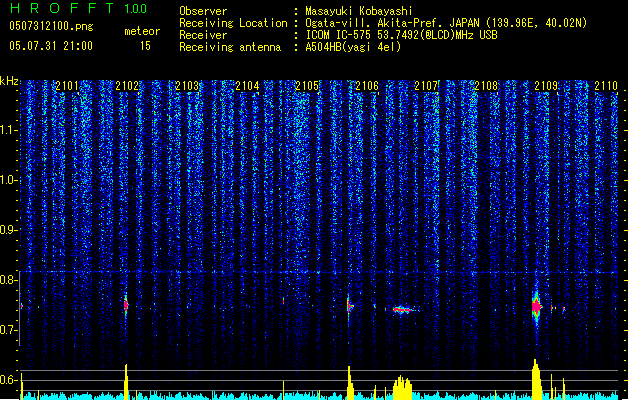629x400 pixels.
Task: Click the kHz axis unit label
Action: tap(9, 81)
